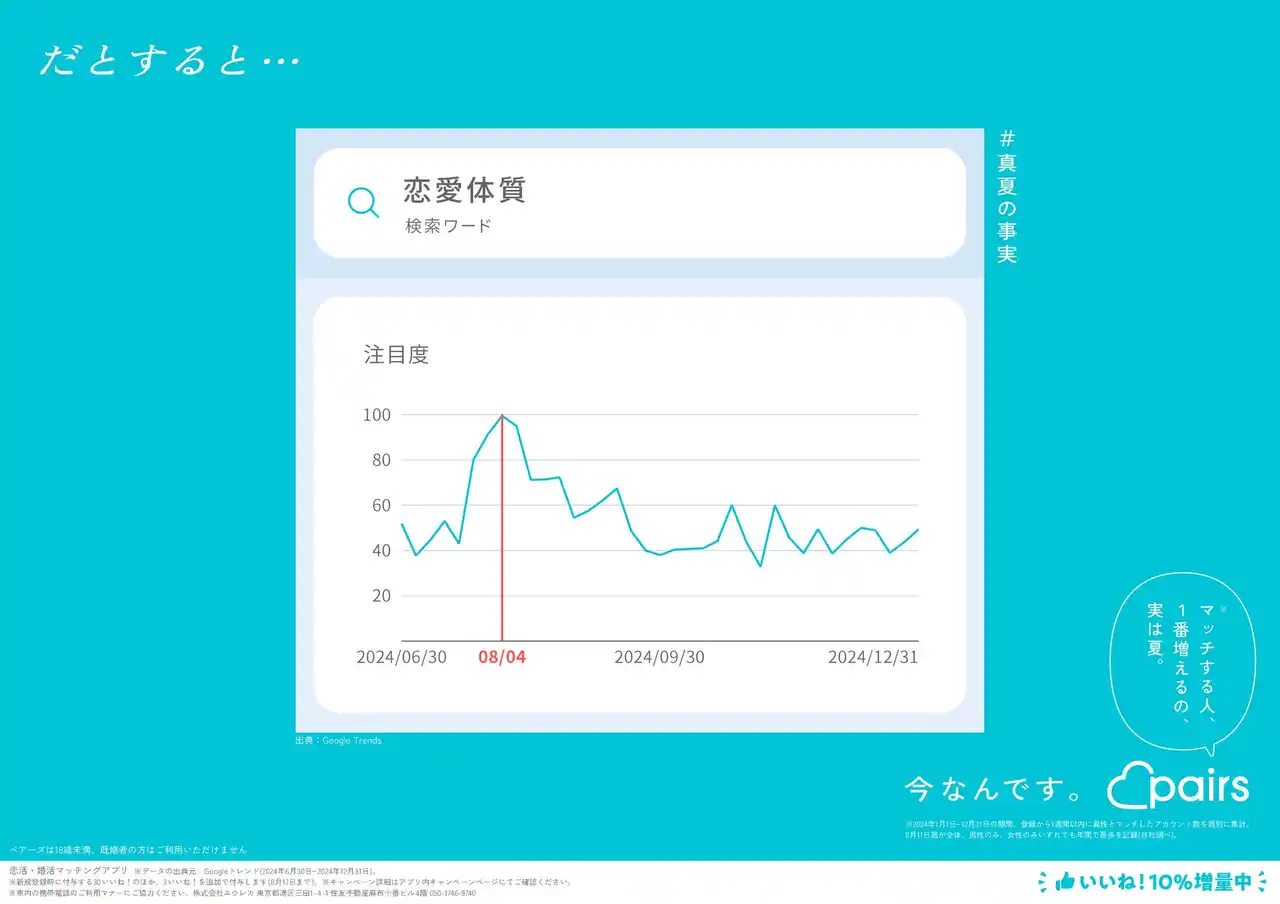The image size is (1280, 904).
Task: Click the 検索ワード label under the search term
Action: click(x=448, y=226)
